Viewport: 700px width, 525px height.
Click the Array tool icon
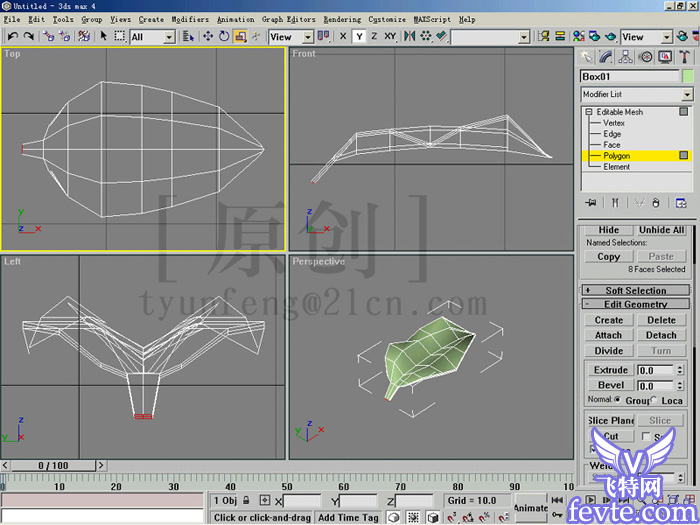pyautogui.click(x=425, y=36)
